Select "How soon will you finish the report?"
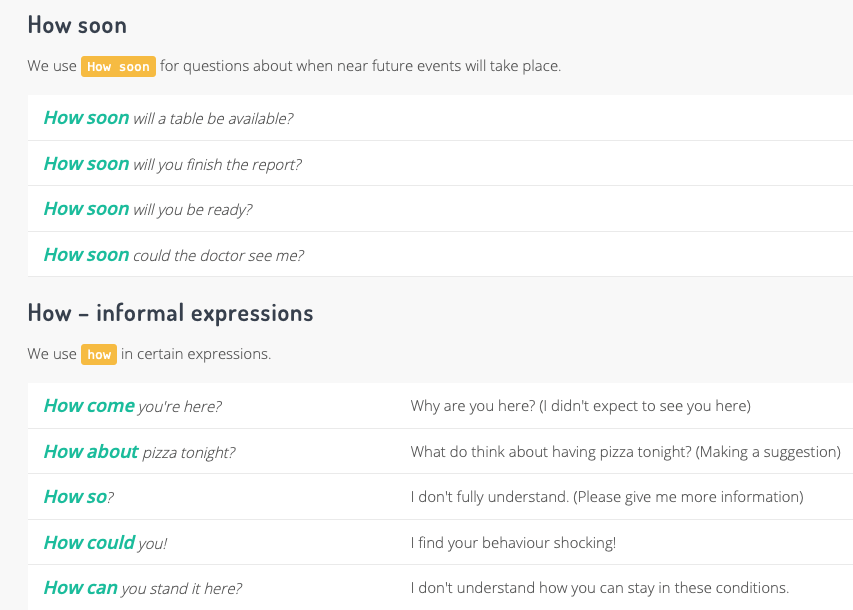The image size is (853, 610). (x=172, y=164)
